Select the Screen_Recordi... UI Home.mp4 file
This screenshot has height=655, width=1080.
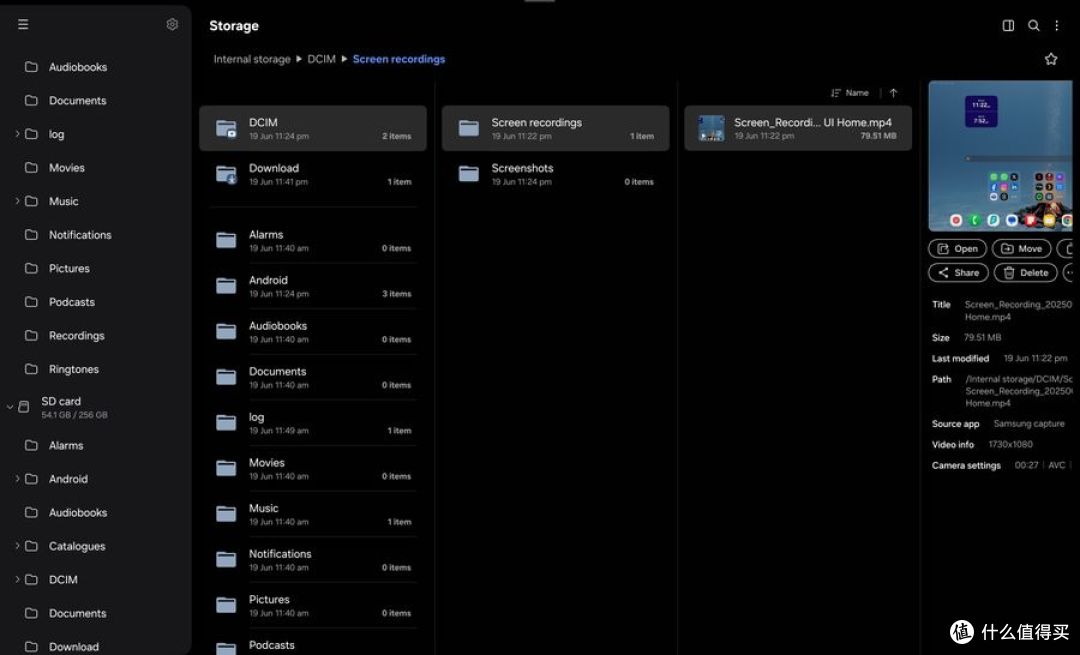[798, 128]
